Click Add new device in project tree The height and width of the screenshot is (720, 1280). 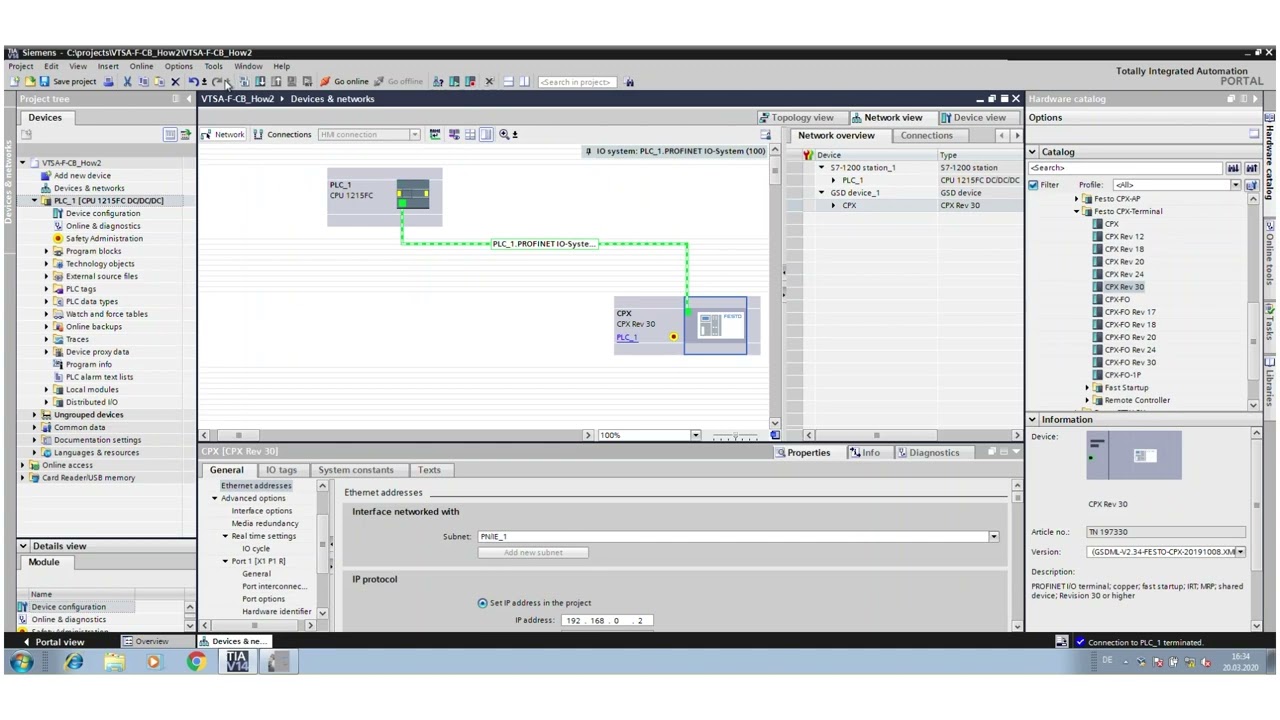[82, 175]
